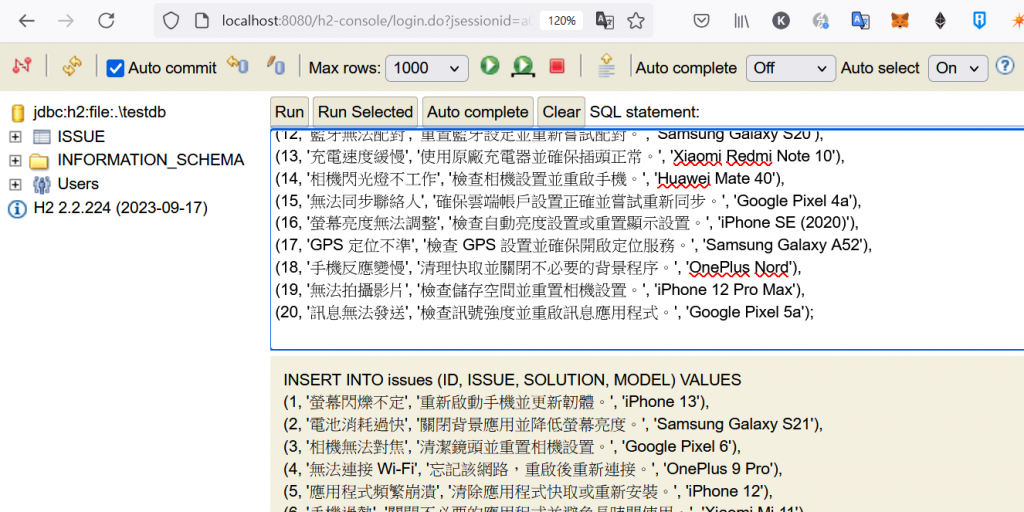Toggle the Auto commit checkbox
The height and width of the screenshot is (512, 1024).
coord(115,68)
